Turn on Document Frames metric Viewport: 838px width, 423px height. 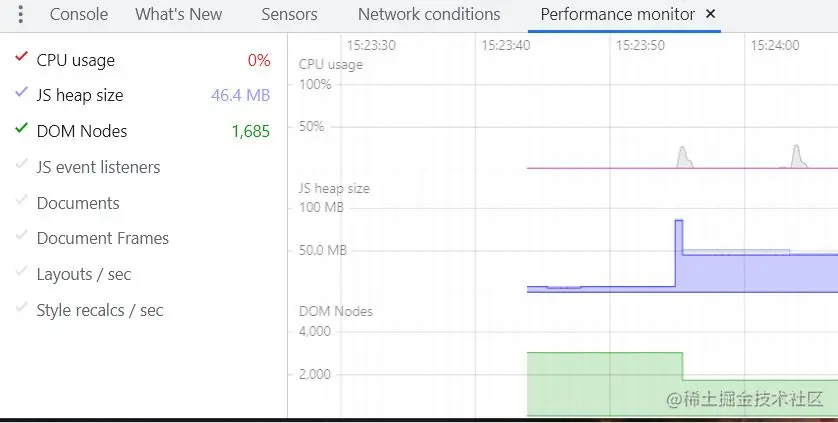click(x=22, y=237)
